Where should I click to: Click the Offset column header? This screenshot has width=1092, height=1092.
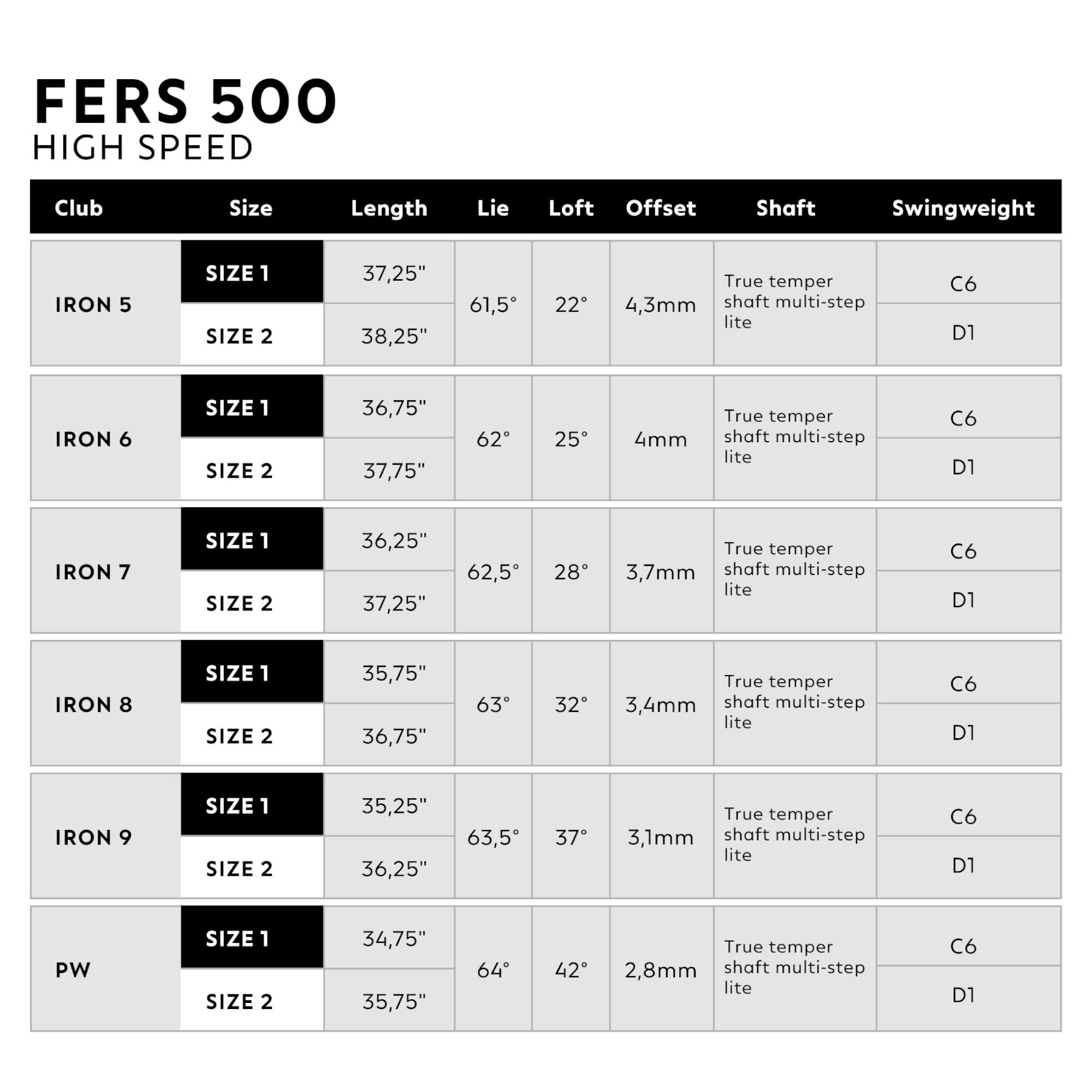click(660, 208)
